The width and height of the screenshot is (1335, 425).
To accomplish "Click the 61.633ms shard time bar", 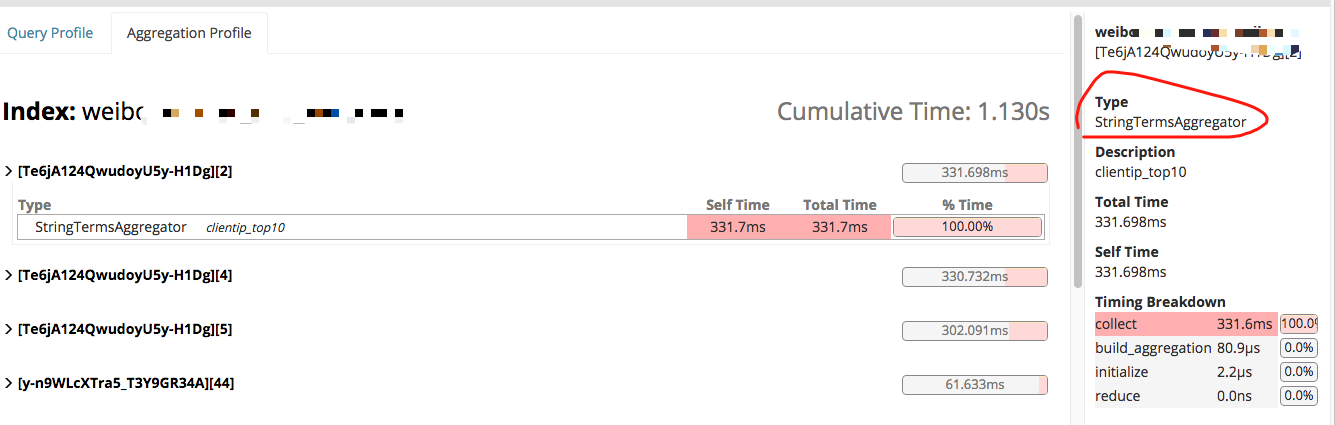I will point(975,384).
